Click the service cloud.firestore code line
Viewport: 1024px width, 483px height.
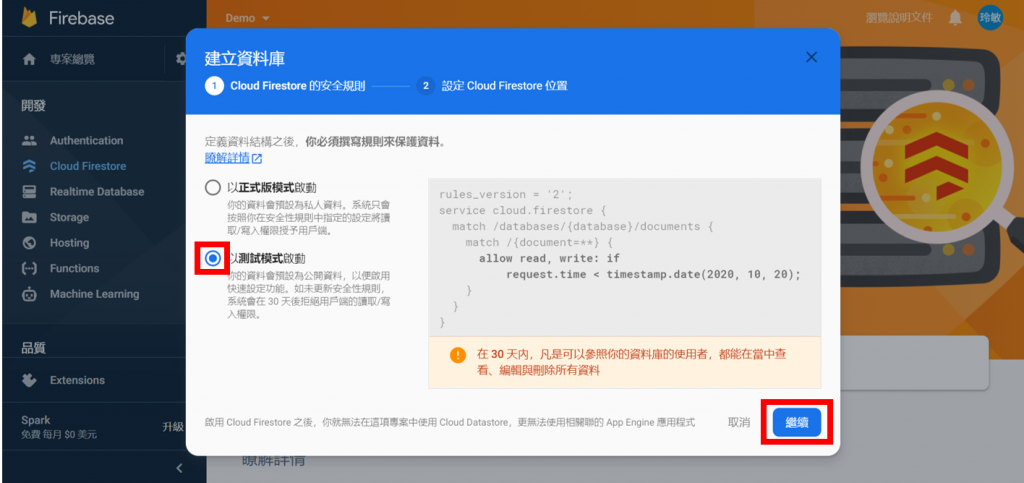522,211
